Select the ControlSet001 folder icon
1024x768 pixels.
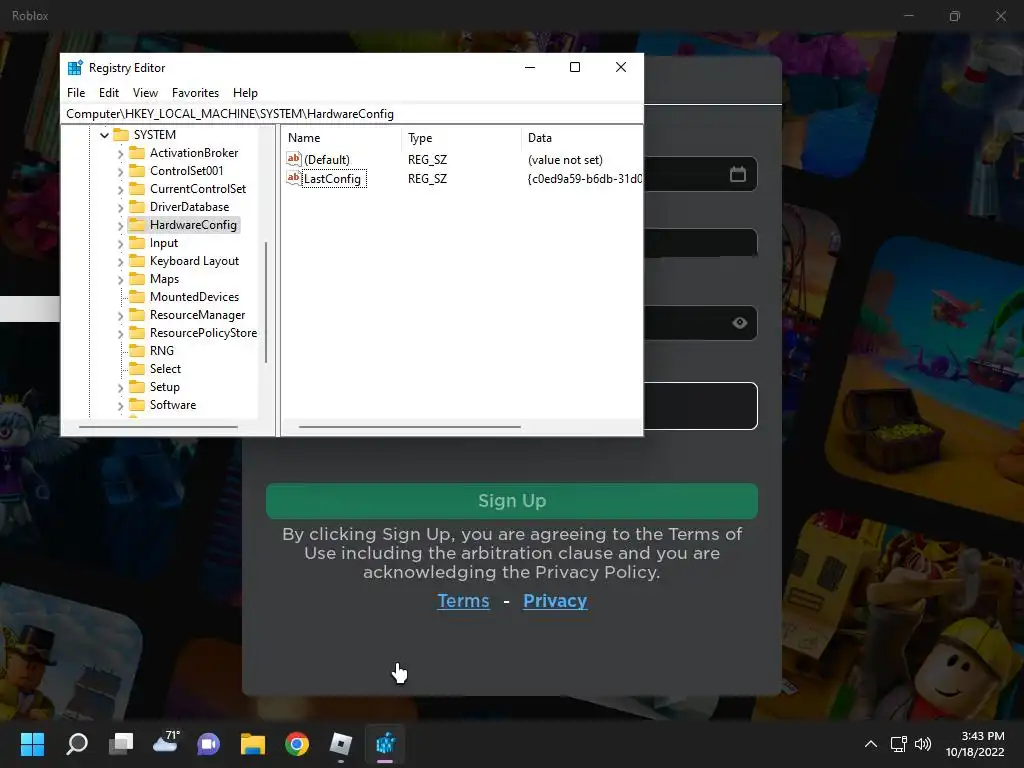tap(136, 170)
